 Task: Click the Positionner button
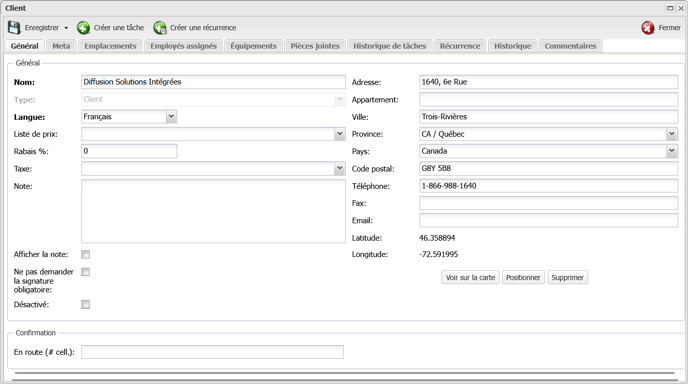523,277
